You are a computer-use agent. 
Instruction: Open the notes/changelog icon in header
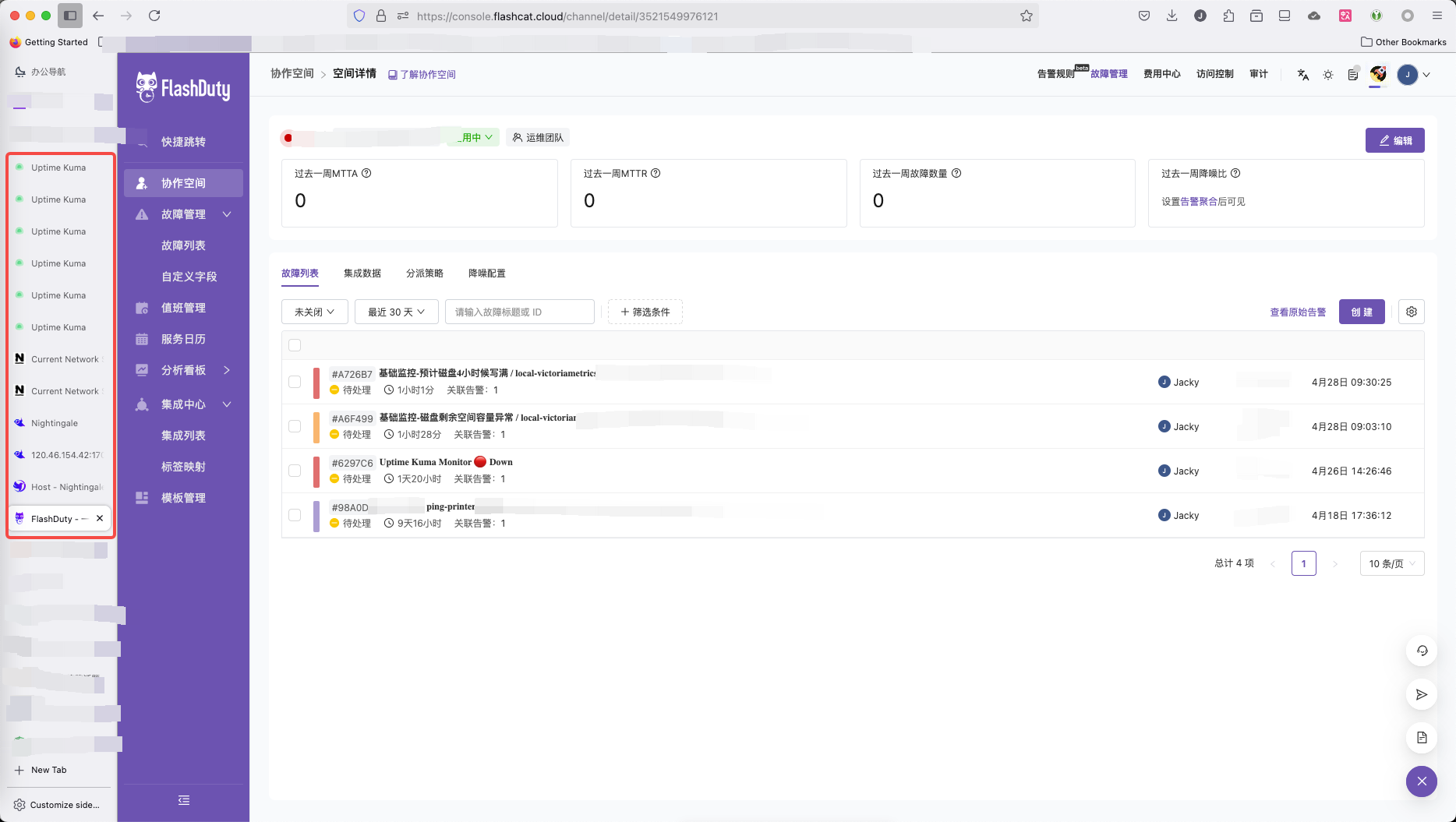[x=1353, y=75]
